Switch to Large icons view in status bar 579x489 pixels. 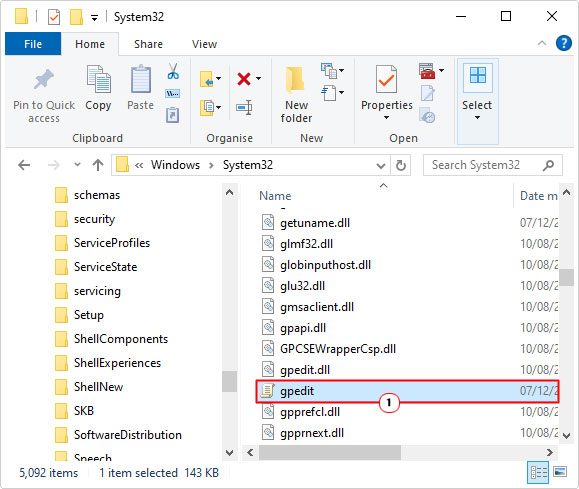click(x=560, y=472)
